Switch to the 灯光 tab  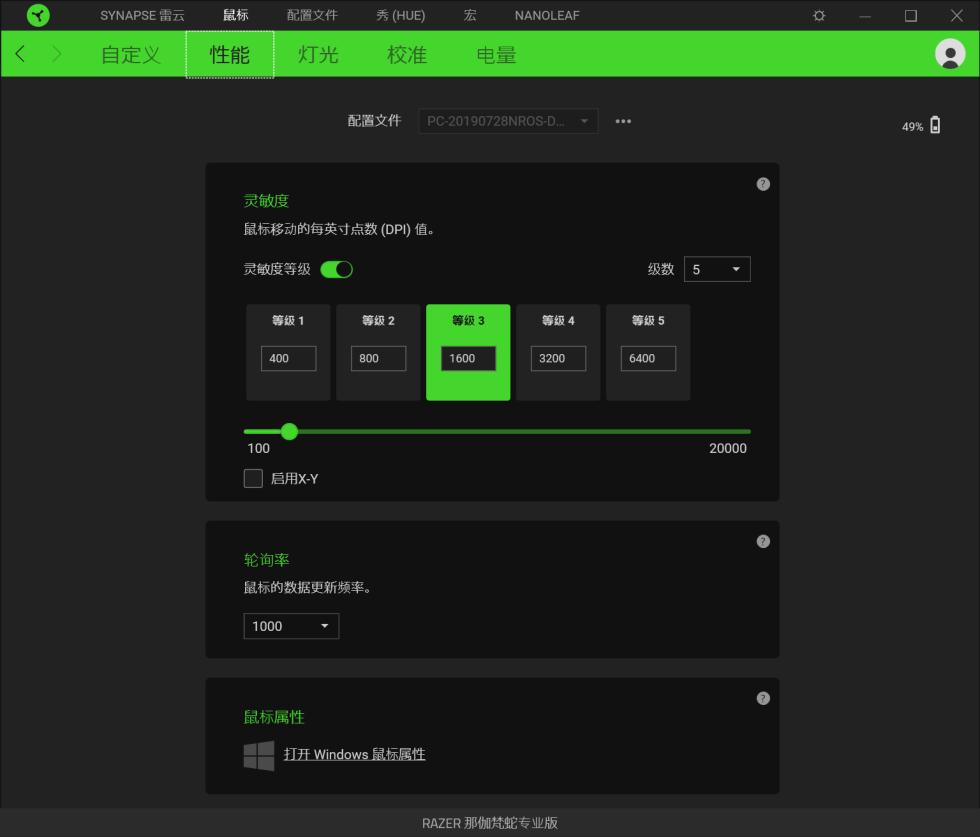318,55
